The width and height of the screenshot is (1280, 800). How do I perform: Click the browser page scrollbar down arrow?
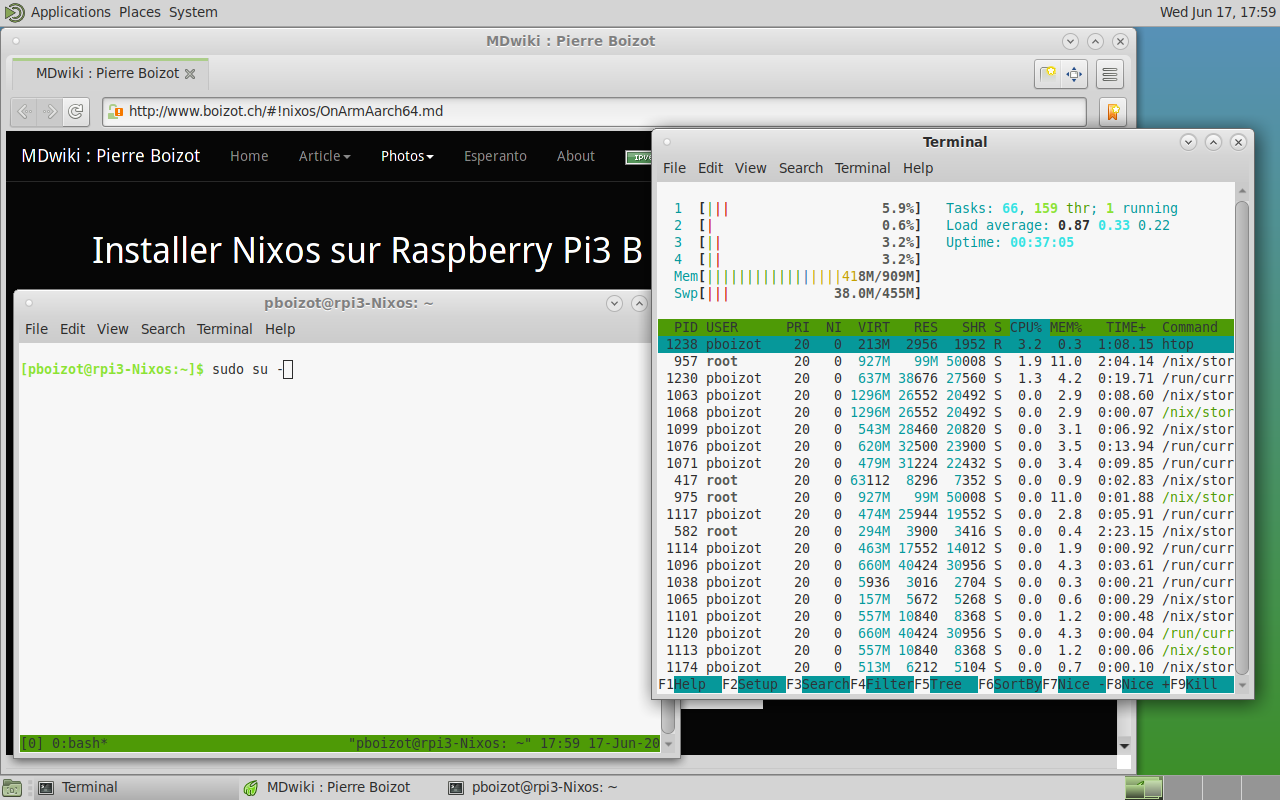[x=1125, y=746]
